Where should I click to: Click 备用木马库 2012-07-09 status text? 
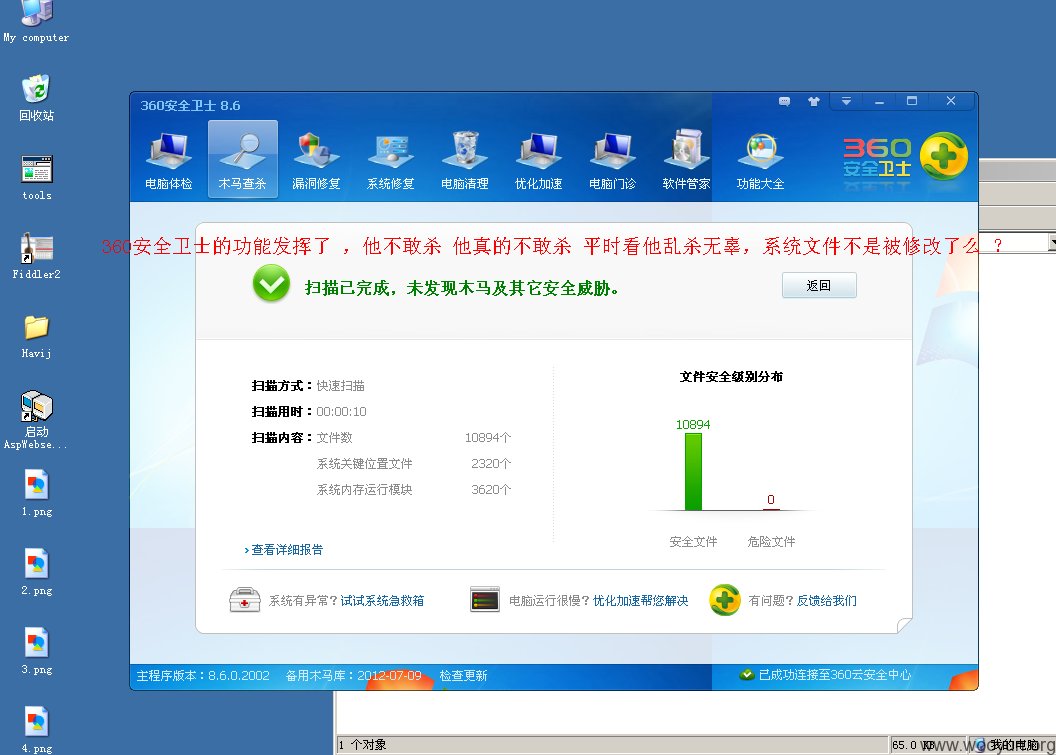[x=354, y=676]
